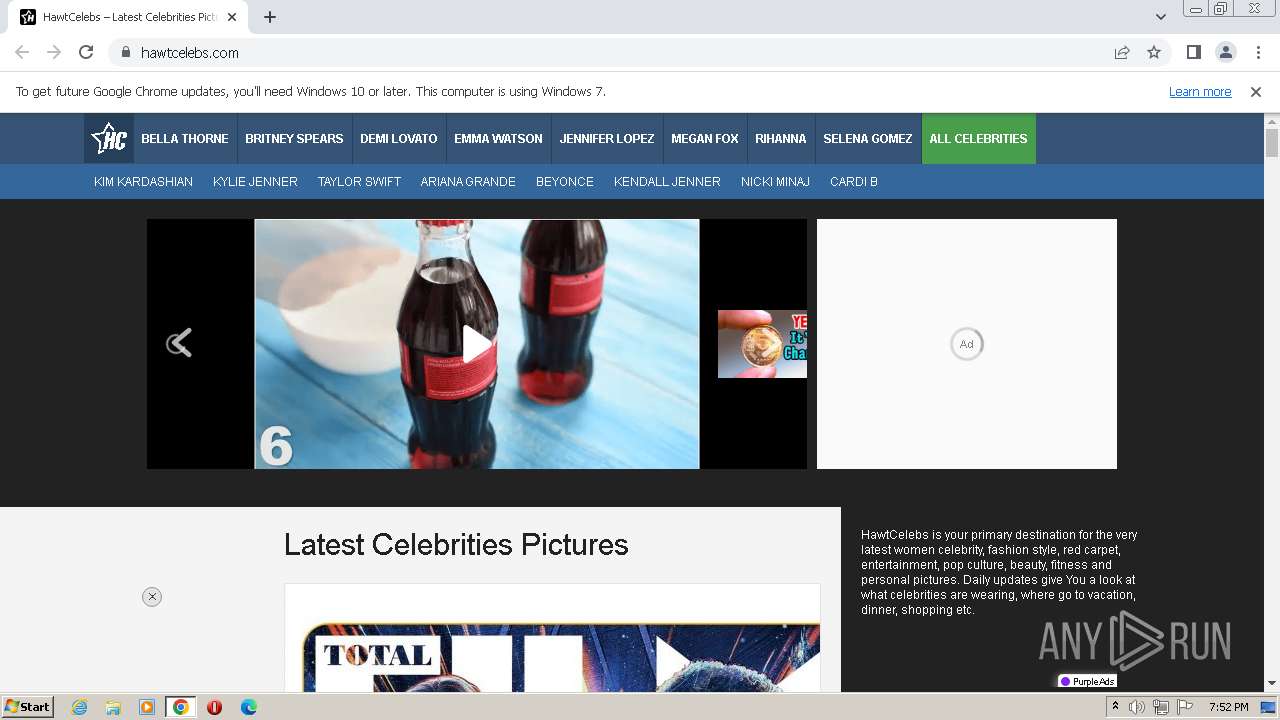Click the scrollbar down arrow

(1272, 684)
